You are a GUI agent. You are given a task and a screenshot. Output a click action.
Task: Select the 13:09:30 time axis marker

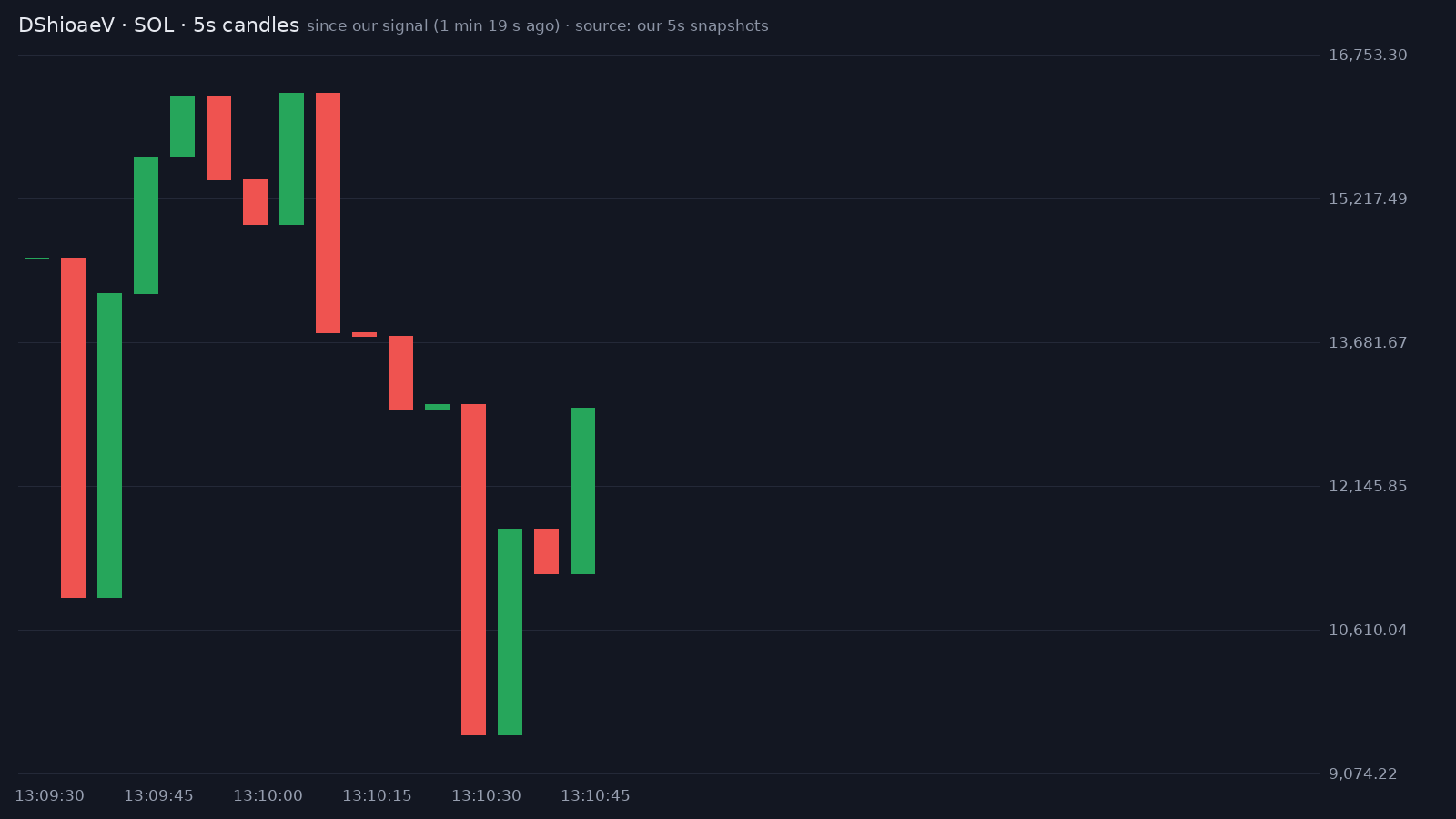pyautogui.click(x=50, y=796)
